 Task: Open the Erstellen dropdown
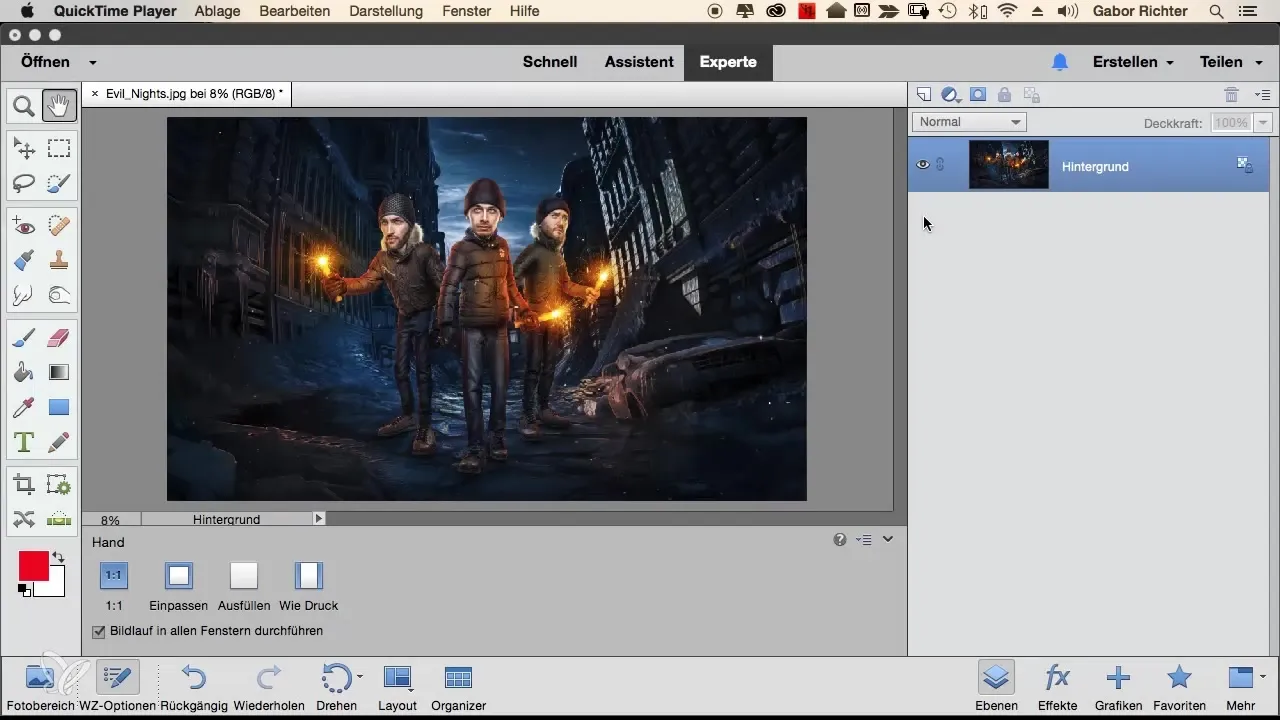(x=1133, y=62)
